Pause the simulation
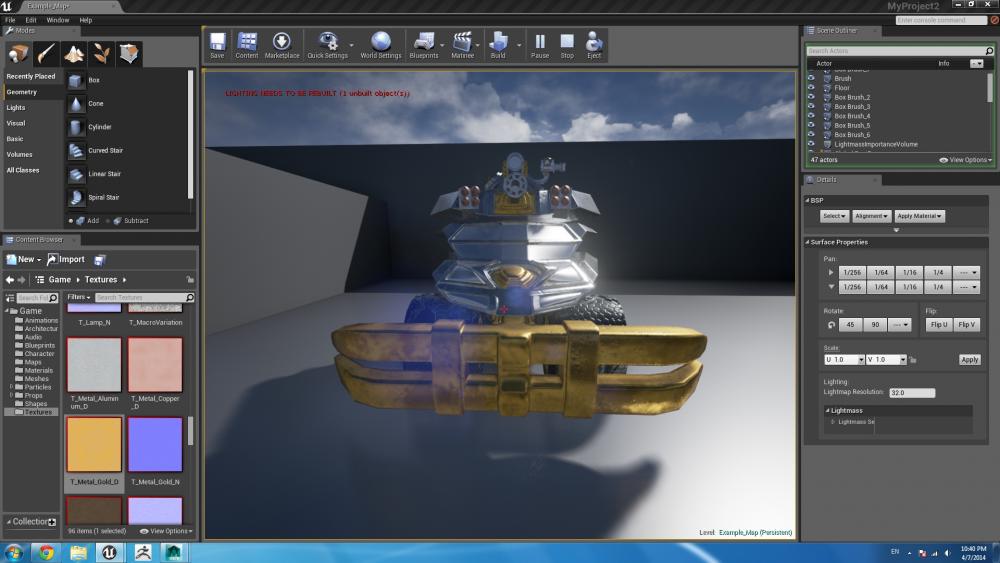 (540, 45)
